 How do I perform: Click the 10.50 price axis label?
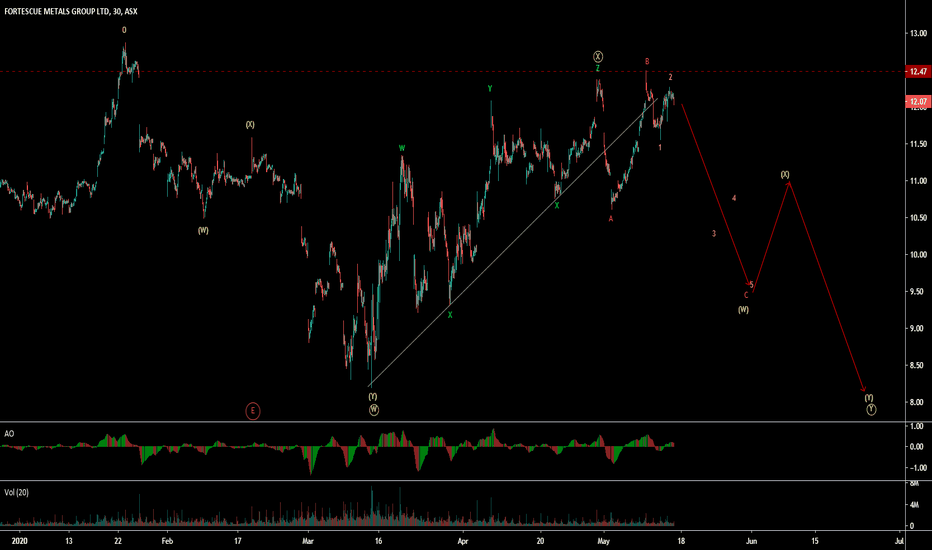(x=918, y=218)
